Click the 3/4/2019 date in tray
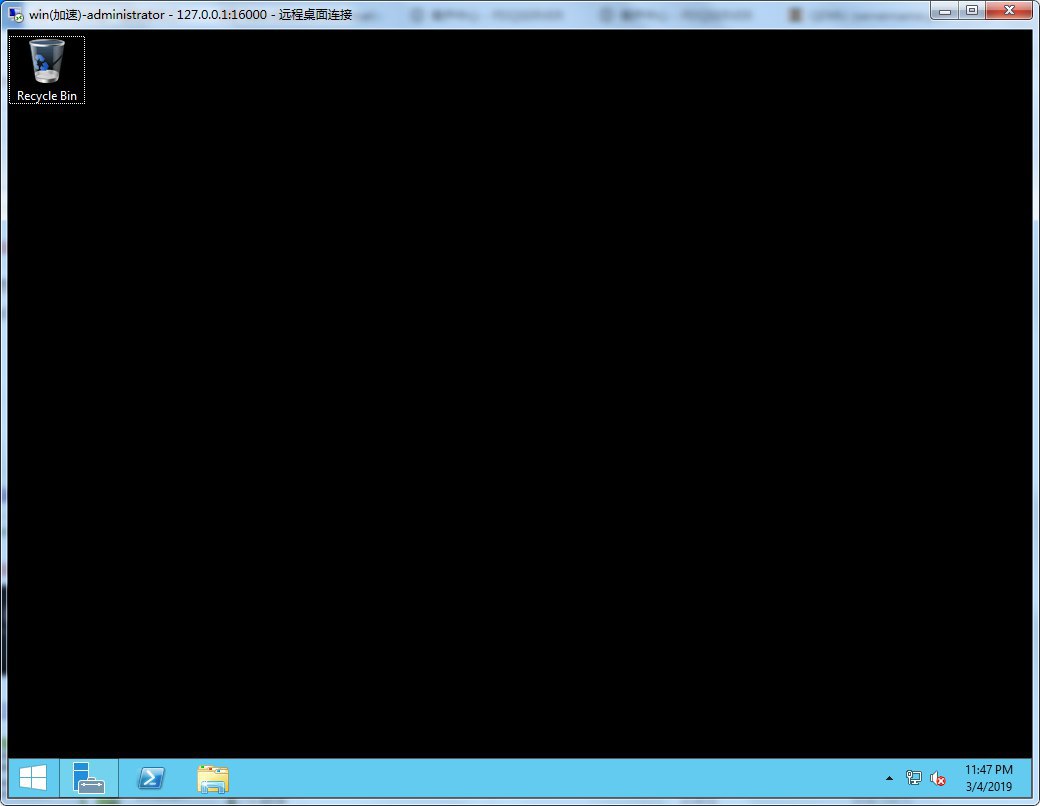Screen dimensions: 1040x806 (x=988, y=787)
